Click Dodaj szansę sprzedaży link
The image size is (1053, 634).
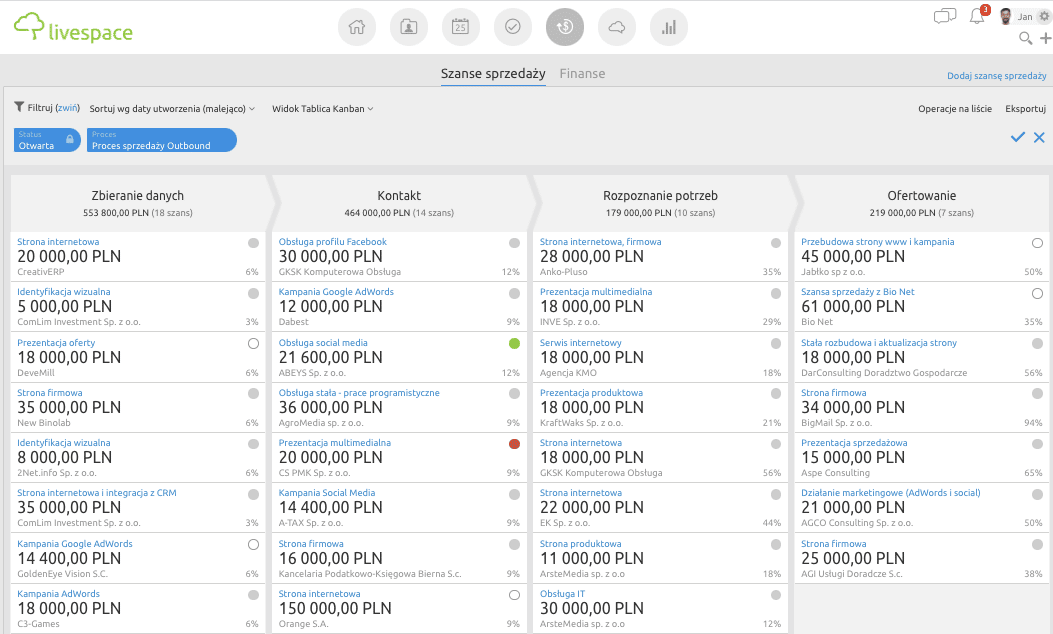pyautogui.click(x=997, y=76)
